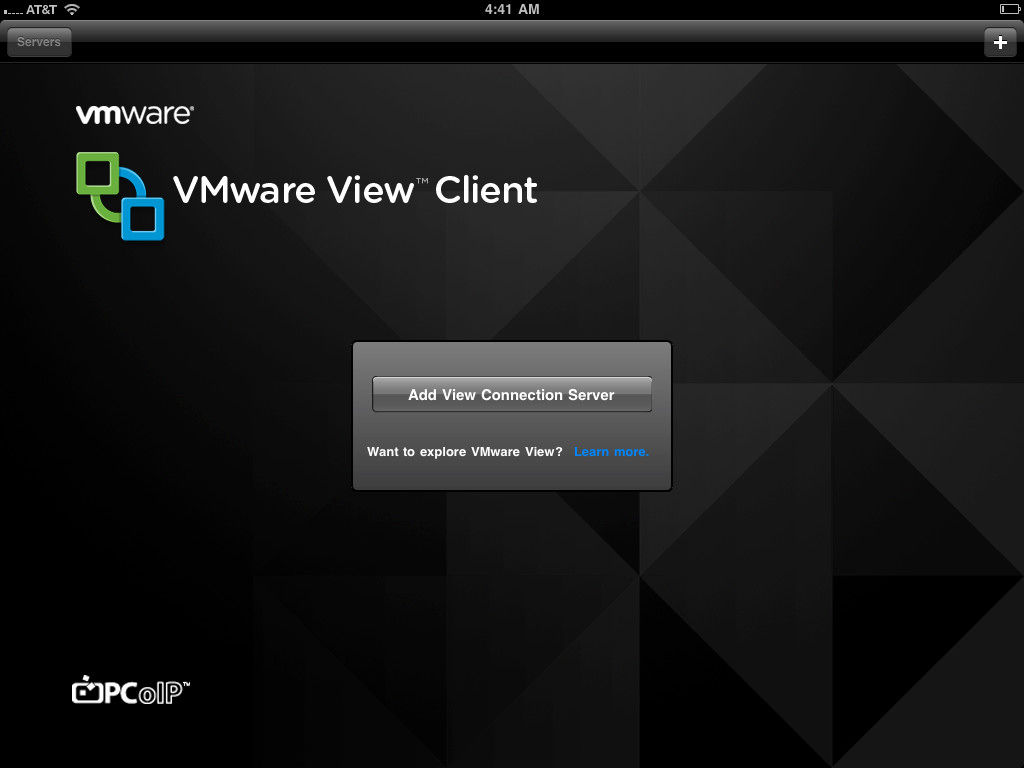Click 'Want to explore VMware View?' text
Viewport: 1024px width, 768px height.
click(464, 452)
